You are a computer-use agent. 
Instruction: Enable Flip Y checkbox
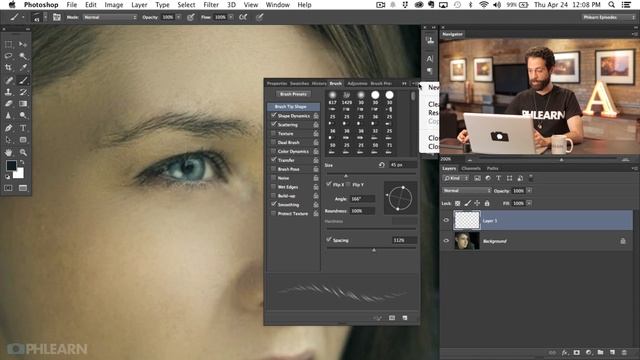349,184
